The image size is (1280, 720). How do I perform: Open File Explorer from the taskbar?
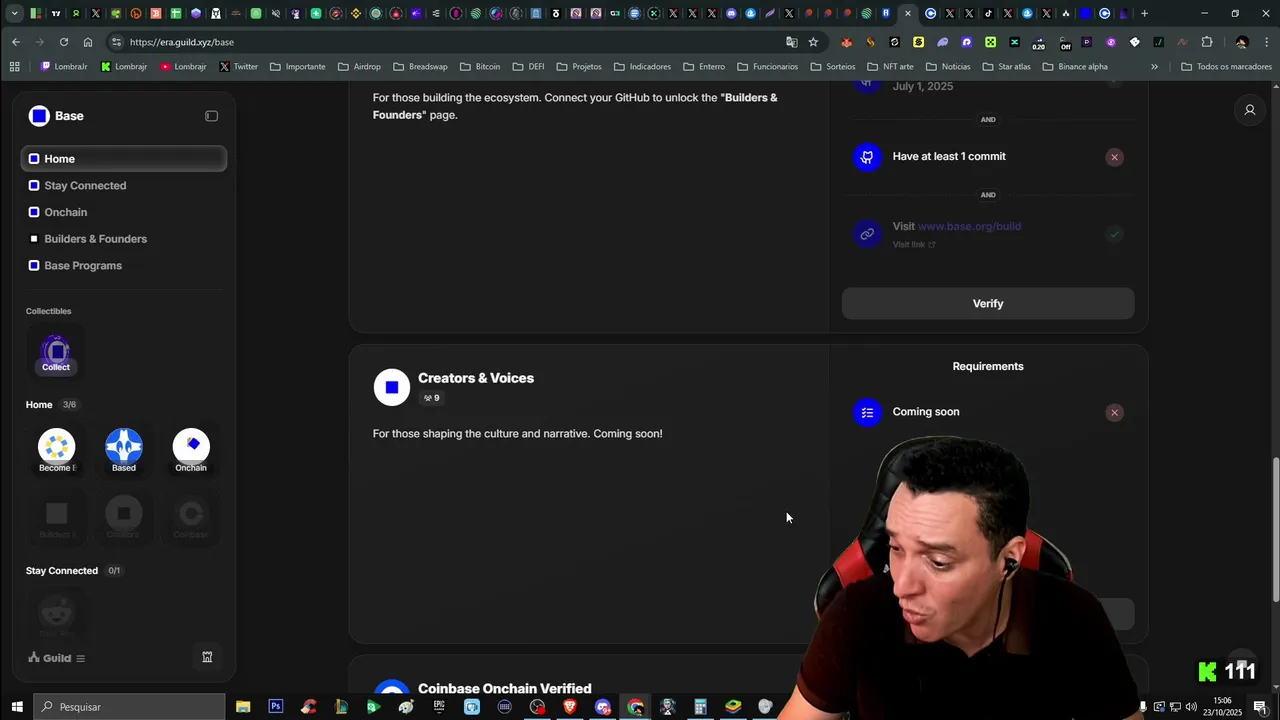pos(243,707)
